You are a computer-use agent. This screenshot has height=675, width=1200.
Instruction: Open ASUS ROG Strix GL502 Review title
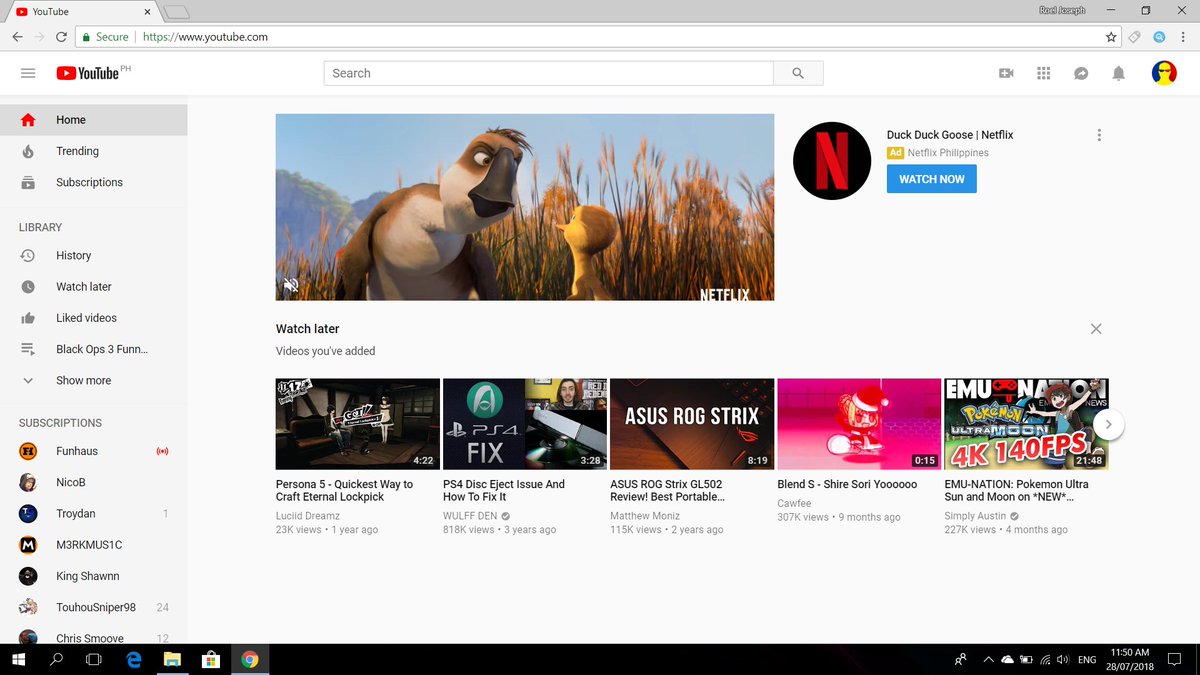(667, 490)
